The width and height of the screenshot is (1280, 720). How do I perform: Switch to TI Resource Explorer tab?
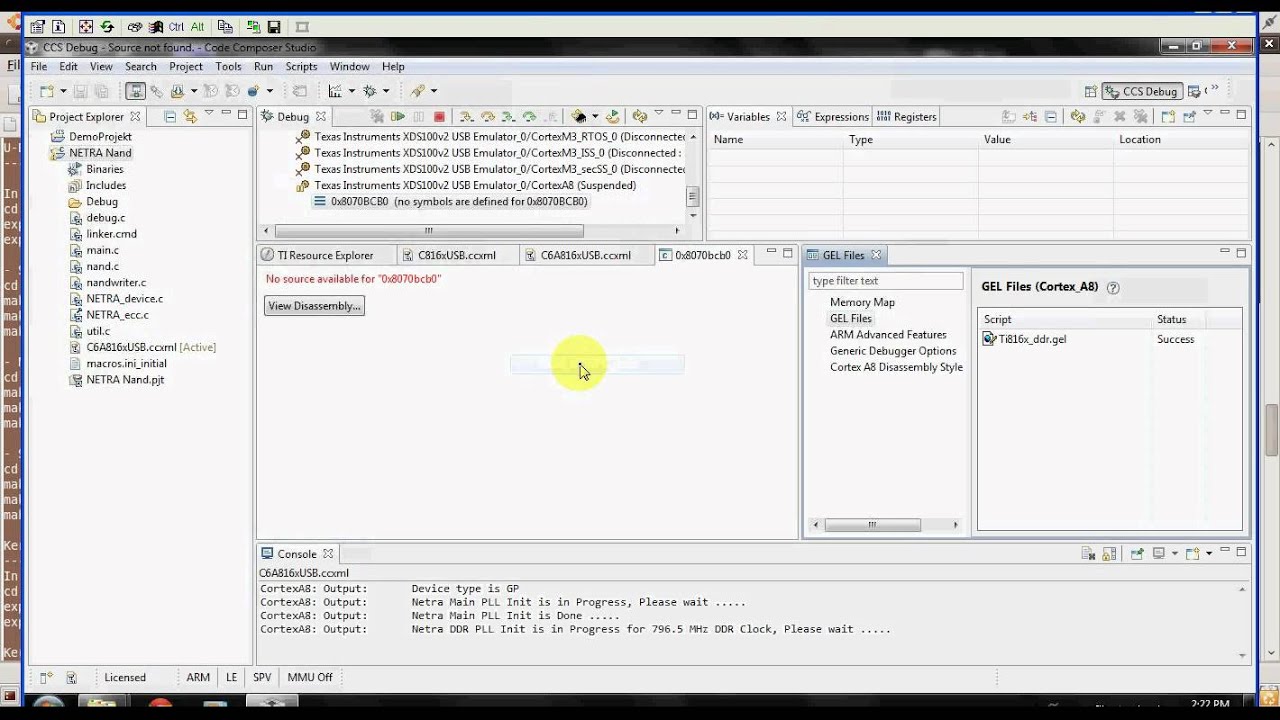(x=317, y=255)
